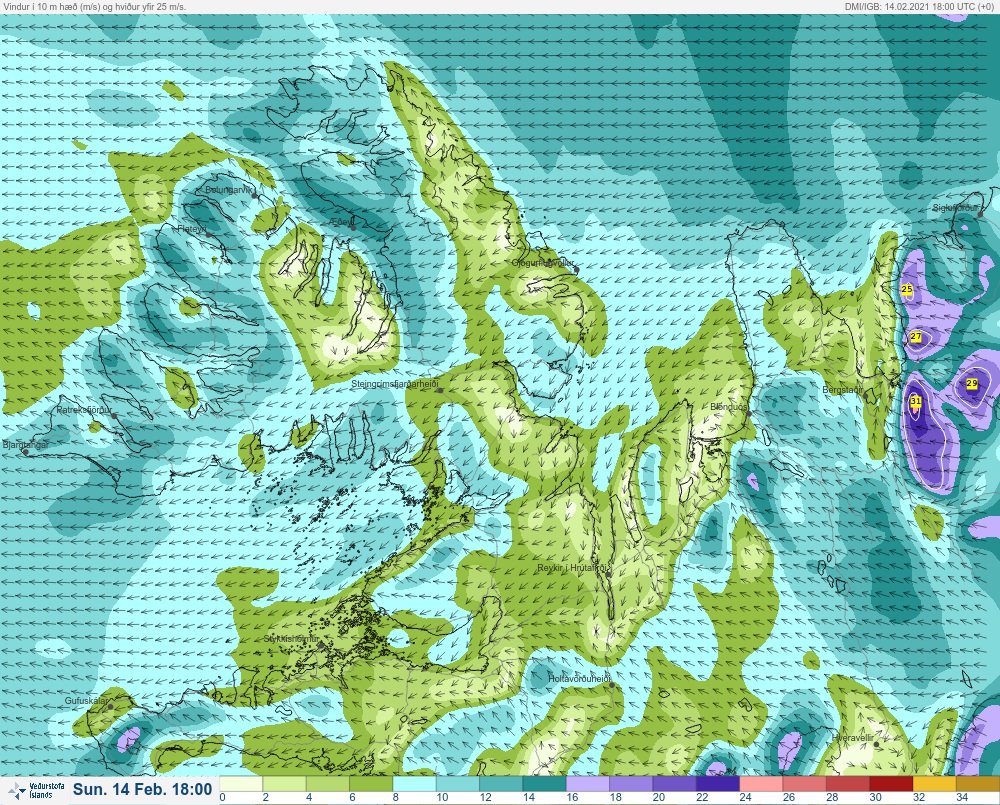1000x805 pixels.
Task: Pick the 18–20 m/s purple swatch
Action: click(x=631, y=783)
